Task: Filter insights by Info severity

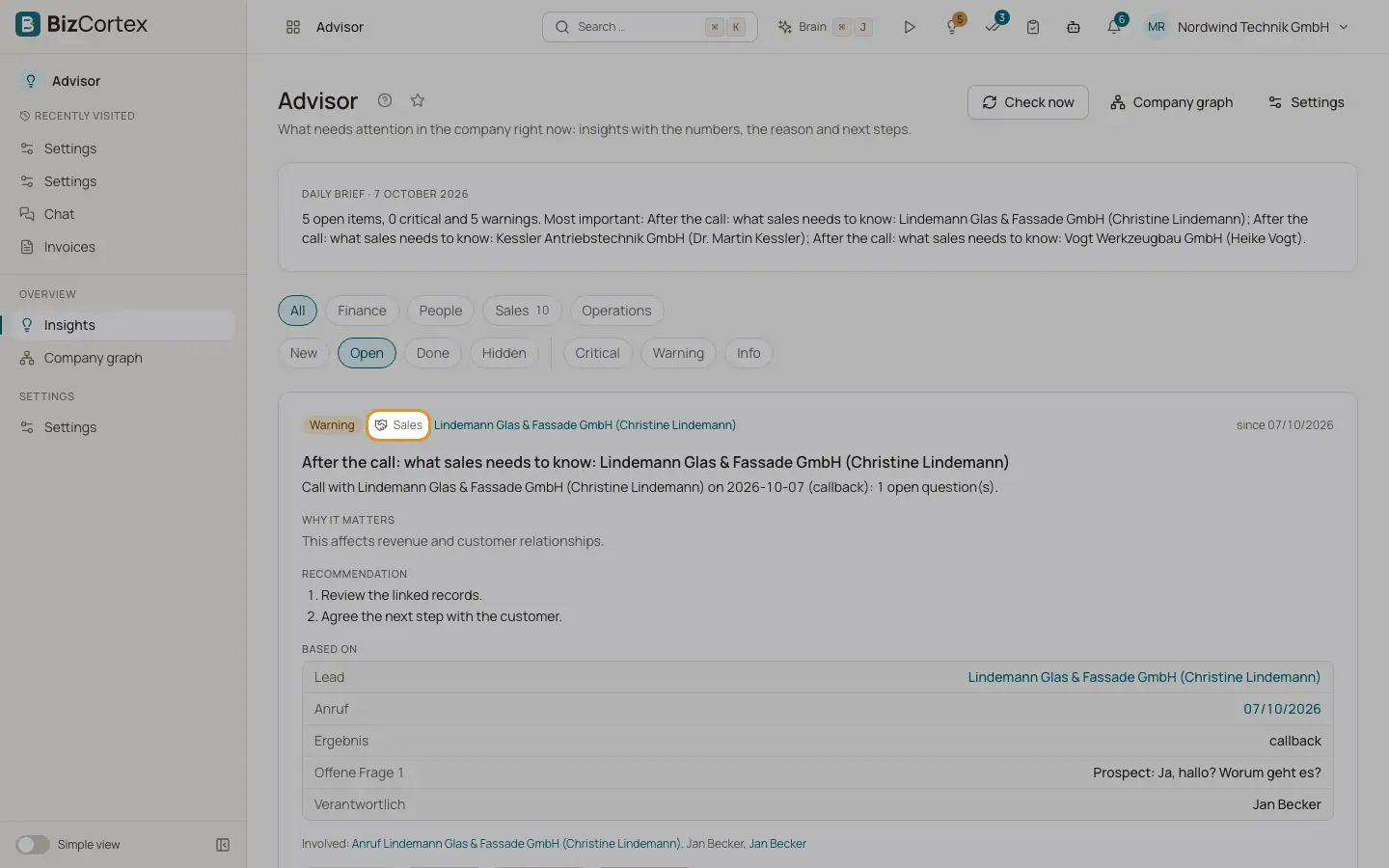Action: click(749, 353)
